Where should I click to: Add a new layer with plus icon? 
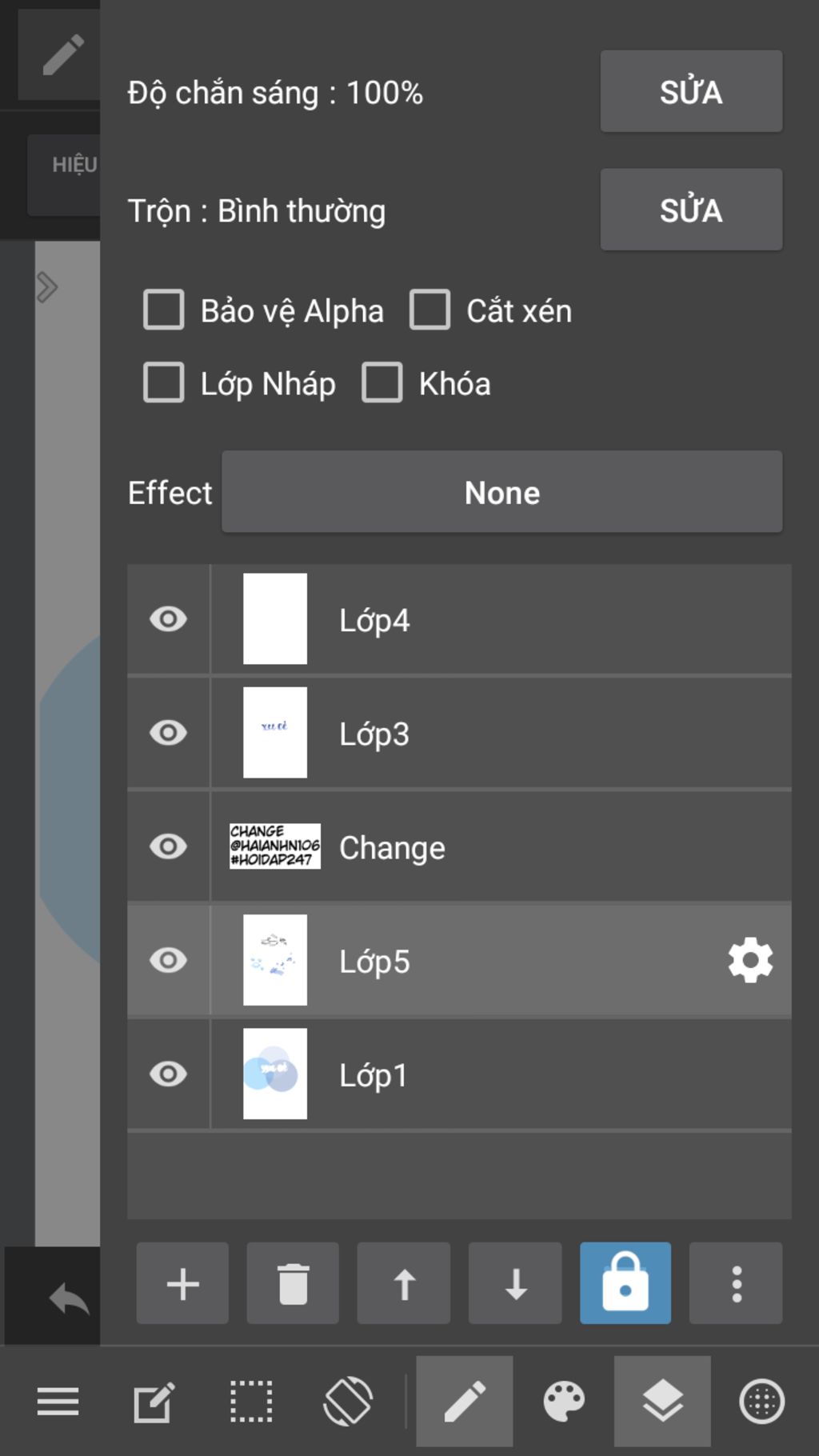point(182,1283)
